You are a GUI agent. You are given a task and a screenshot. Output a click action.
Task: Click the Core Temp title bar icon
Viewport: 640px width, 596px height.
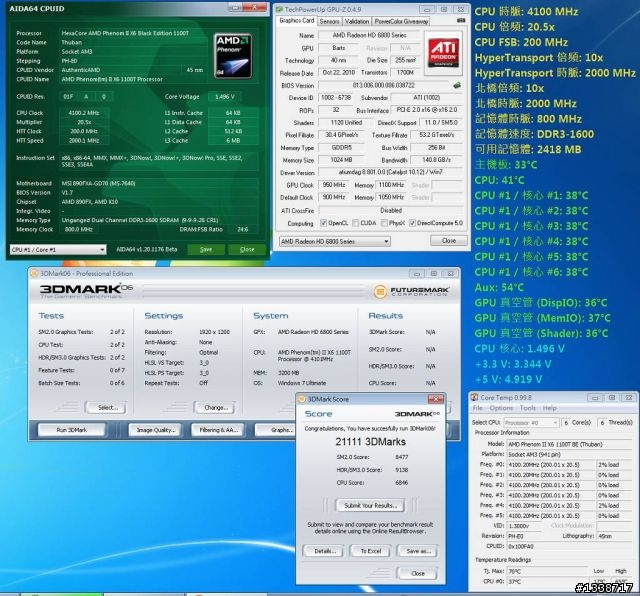tap(474, 397)
